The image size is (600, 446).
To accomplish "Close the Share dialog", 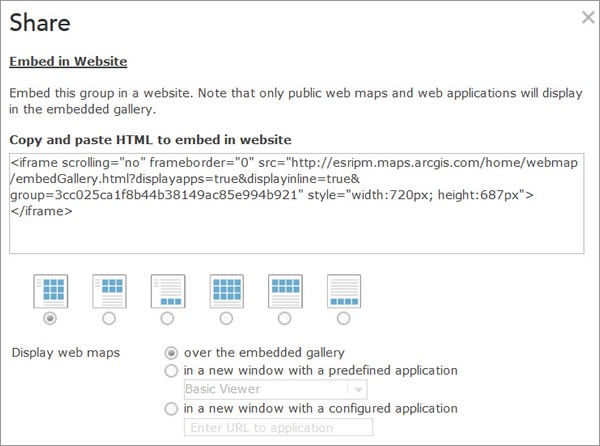I will pos(588,17).
